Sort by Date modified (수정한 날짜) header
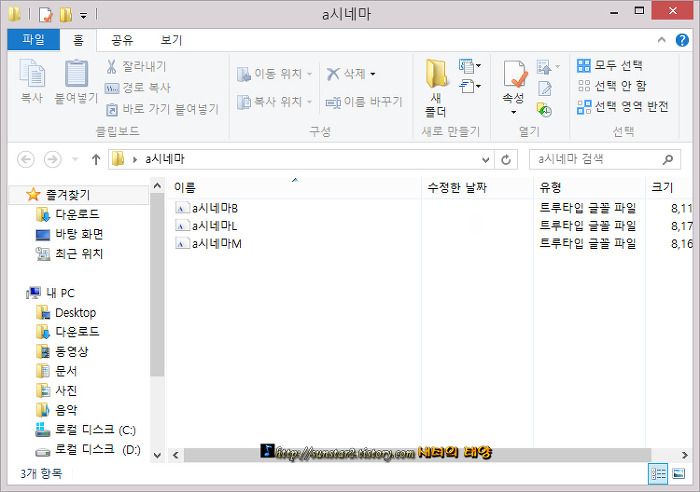Image resolution: width=700 pixels, height=492 pixels. pyautogui.click(x=477, y=188)
